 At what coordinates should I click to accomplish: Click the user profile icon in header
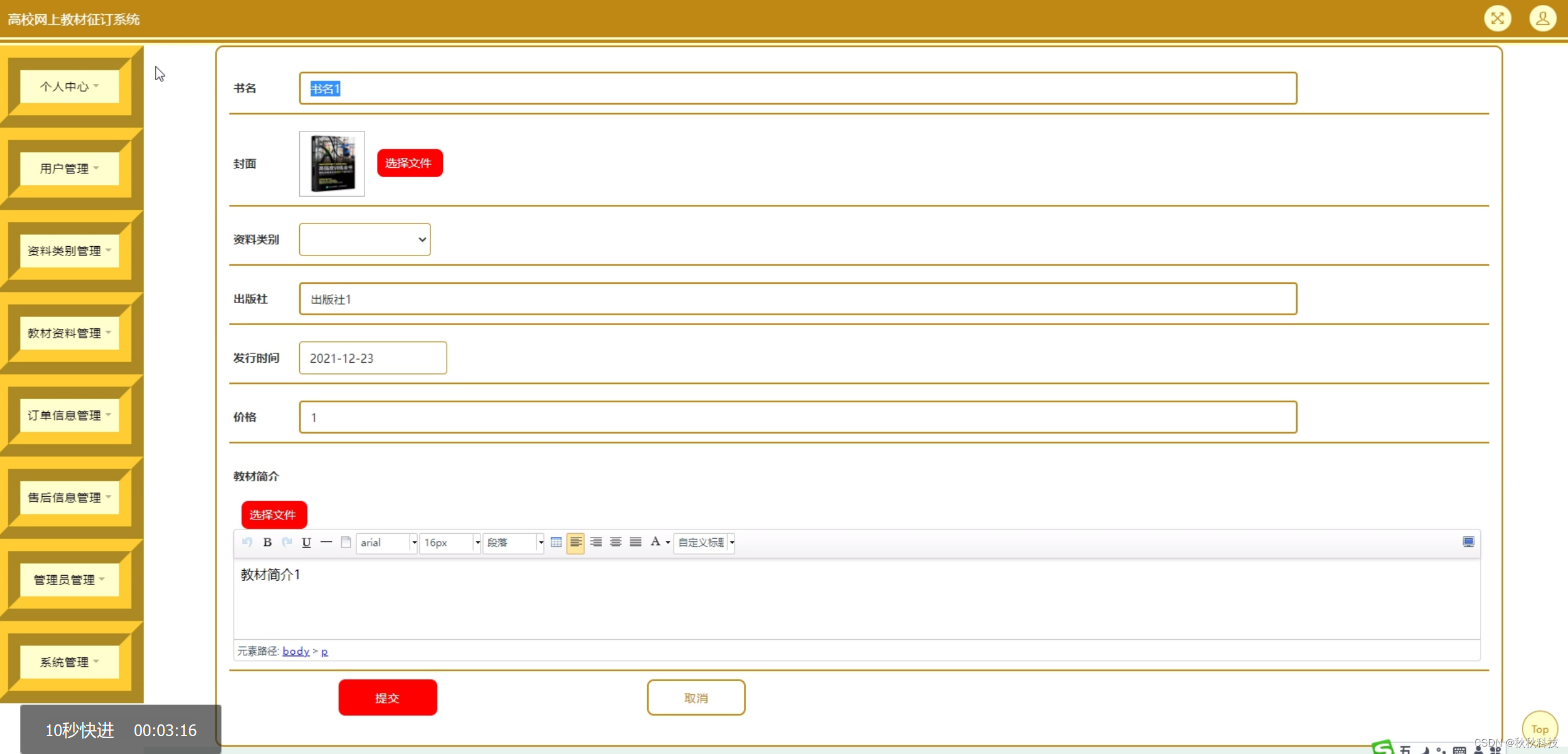point(1542,19)
